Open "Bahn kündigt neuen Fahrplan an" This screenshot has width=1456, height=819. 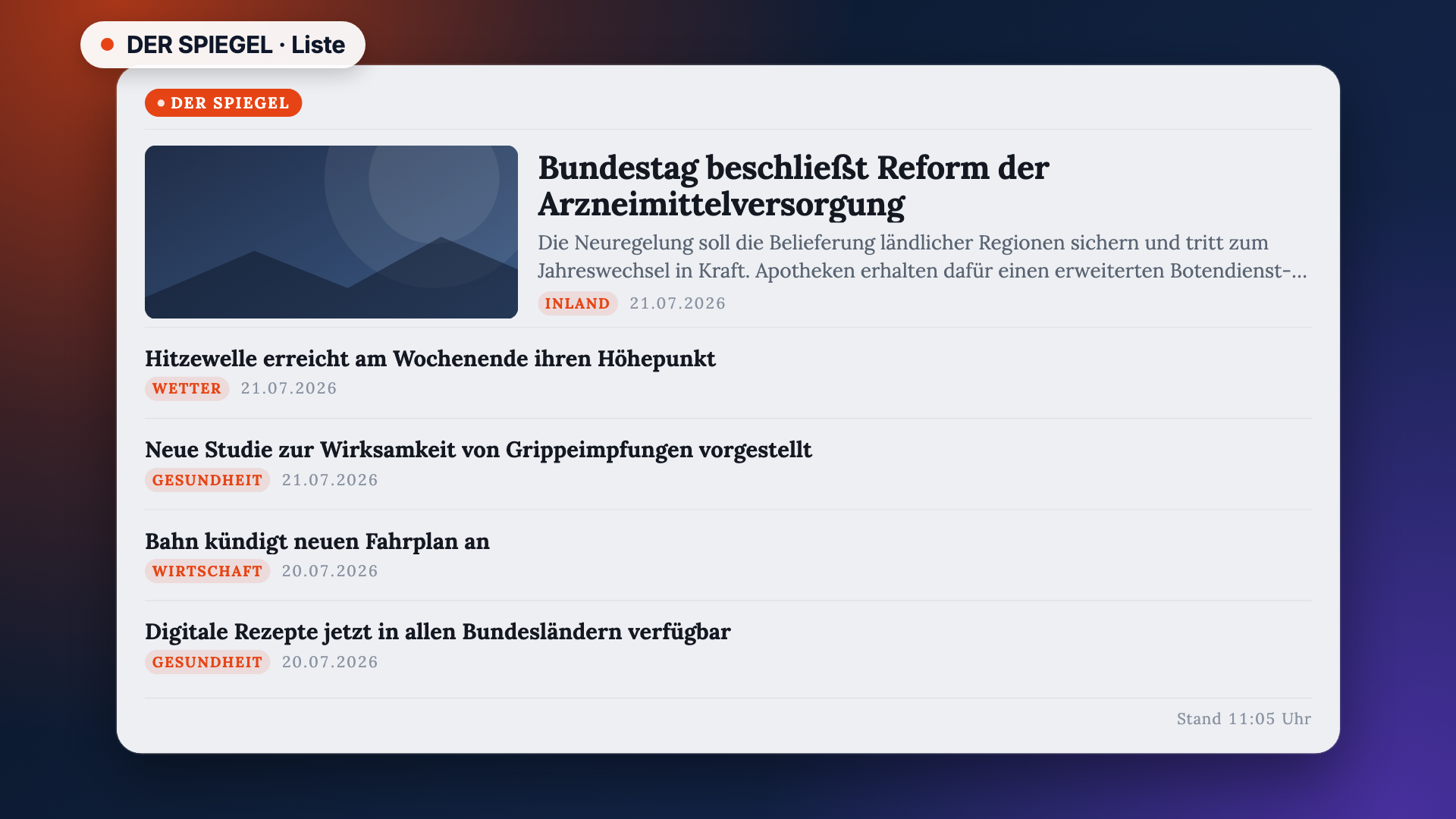pos(317,541)
